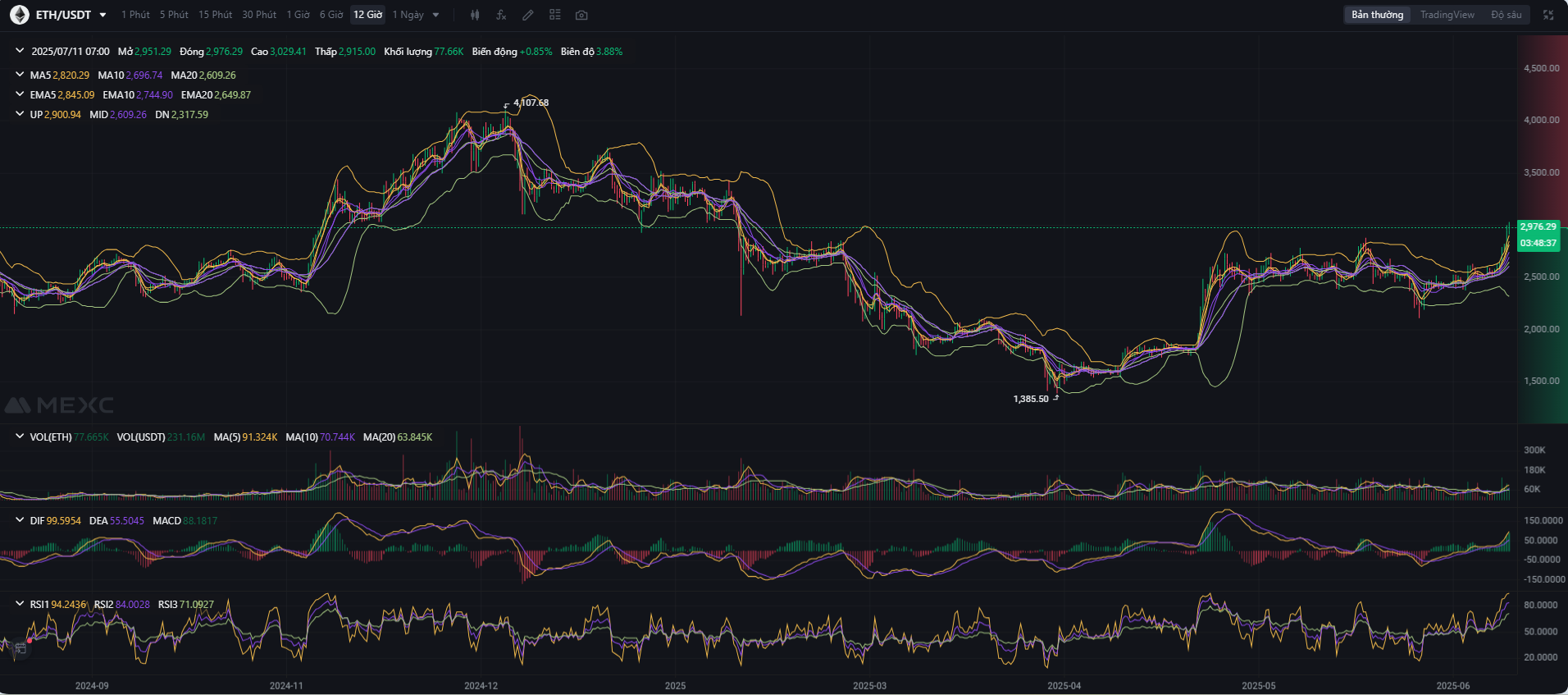Collapse the VOL(ETH) volume panel
This screenshot has width=1568, height=695.
(x=20, y=437)
